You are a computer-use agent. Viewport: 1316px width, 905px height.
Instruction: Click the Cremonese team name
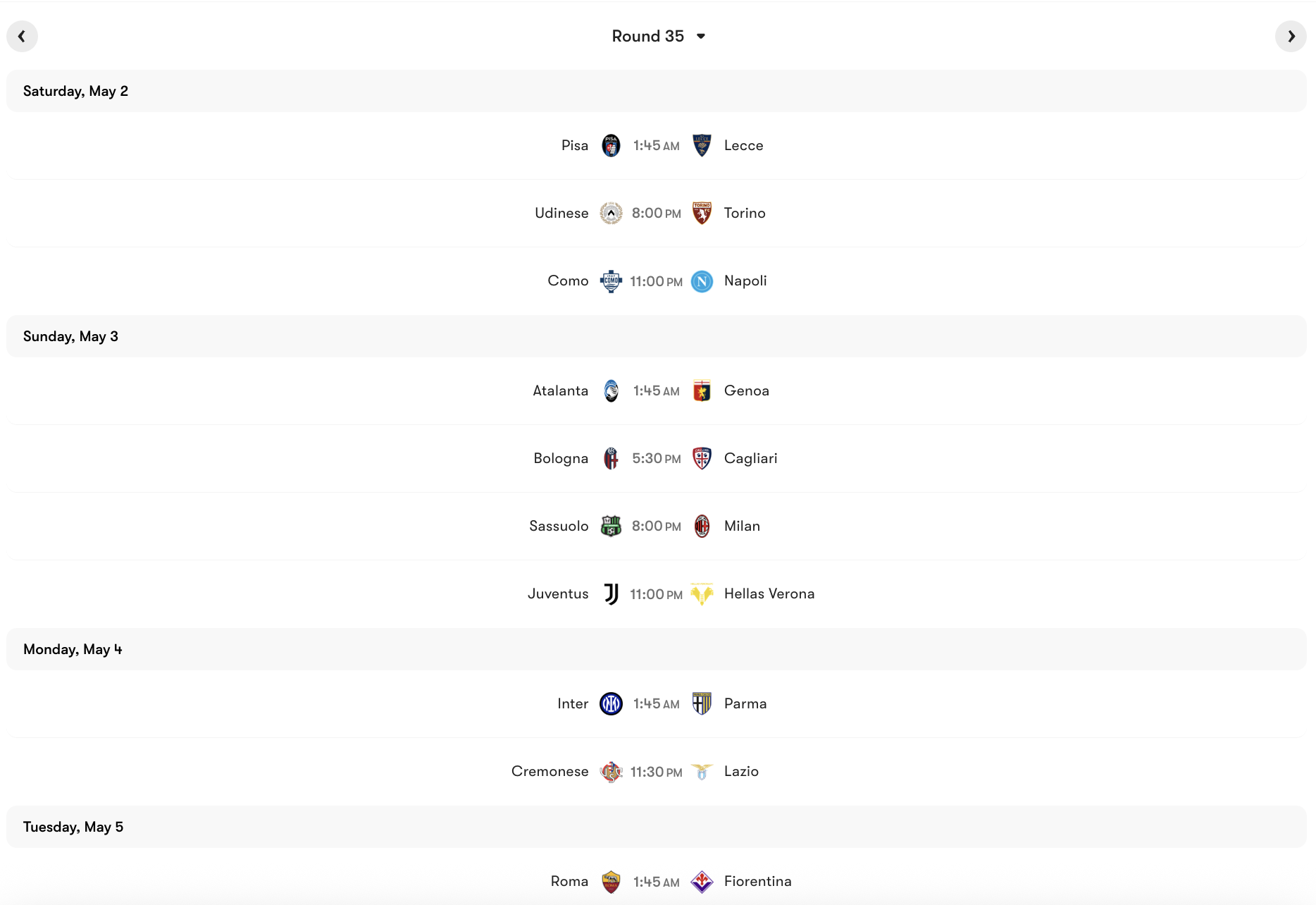[550, 771]
